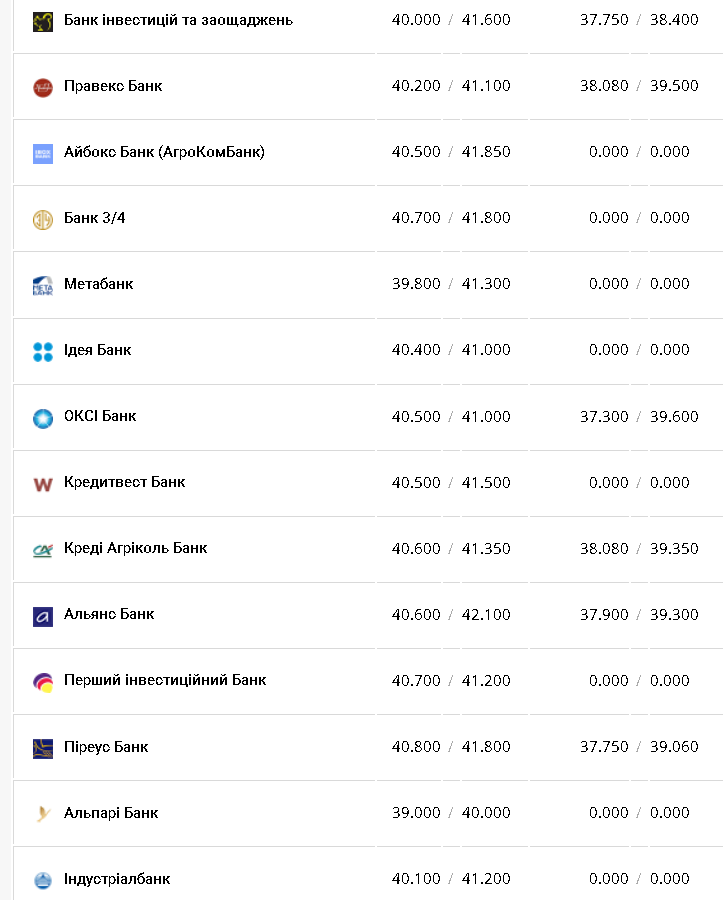Image resolution: width=723 pixels, height=900 pixels.
Task: Click the ОКСІ Банк logo icon
Action: tap(42, 417)
